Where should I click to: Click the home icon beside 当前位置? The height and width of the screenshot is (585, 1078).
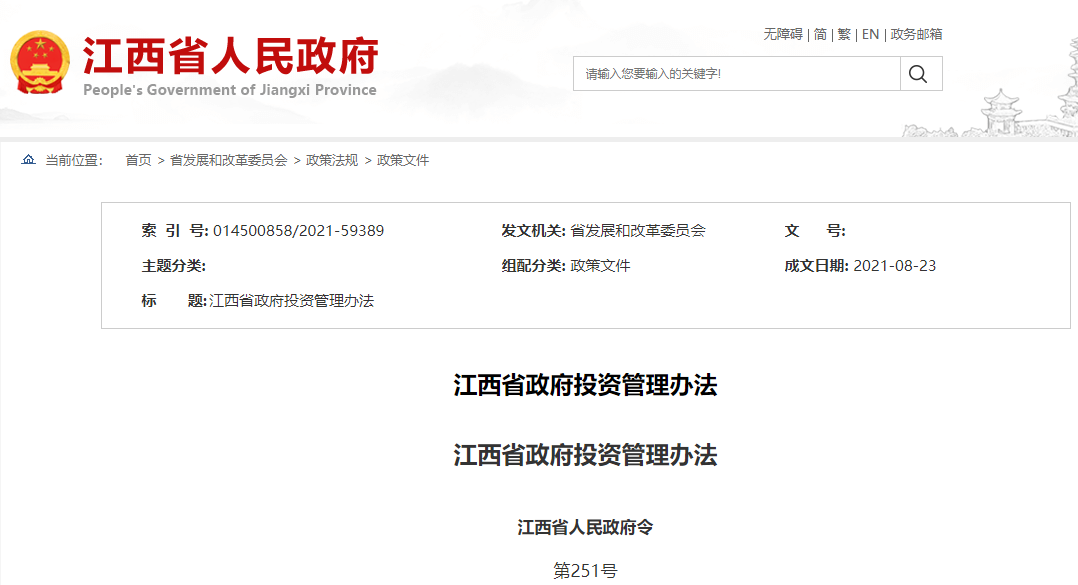tap(27, 160)
